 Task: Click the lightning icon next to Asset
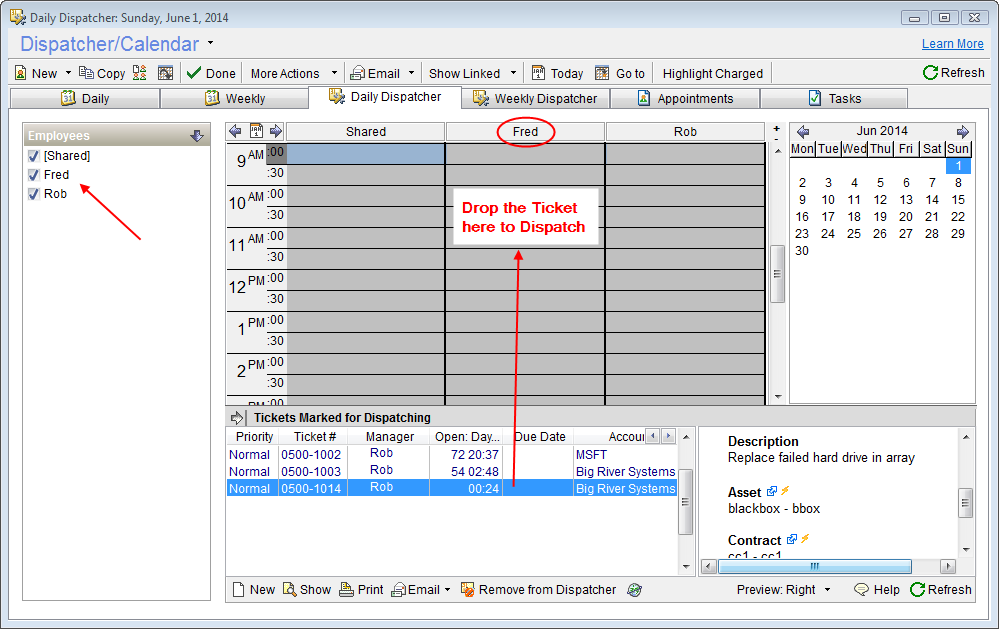(785, 490)
